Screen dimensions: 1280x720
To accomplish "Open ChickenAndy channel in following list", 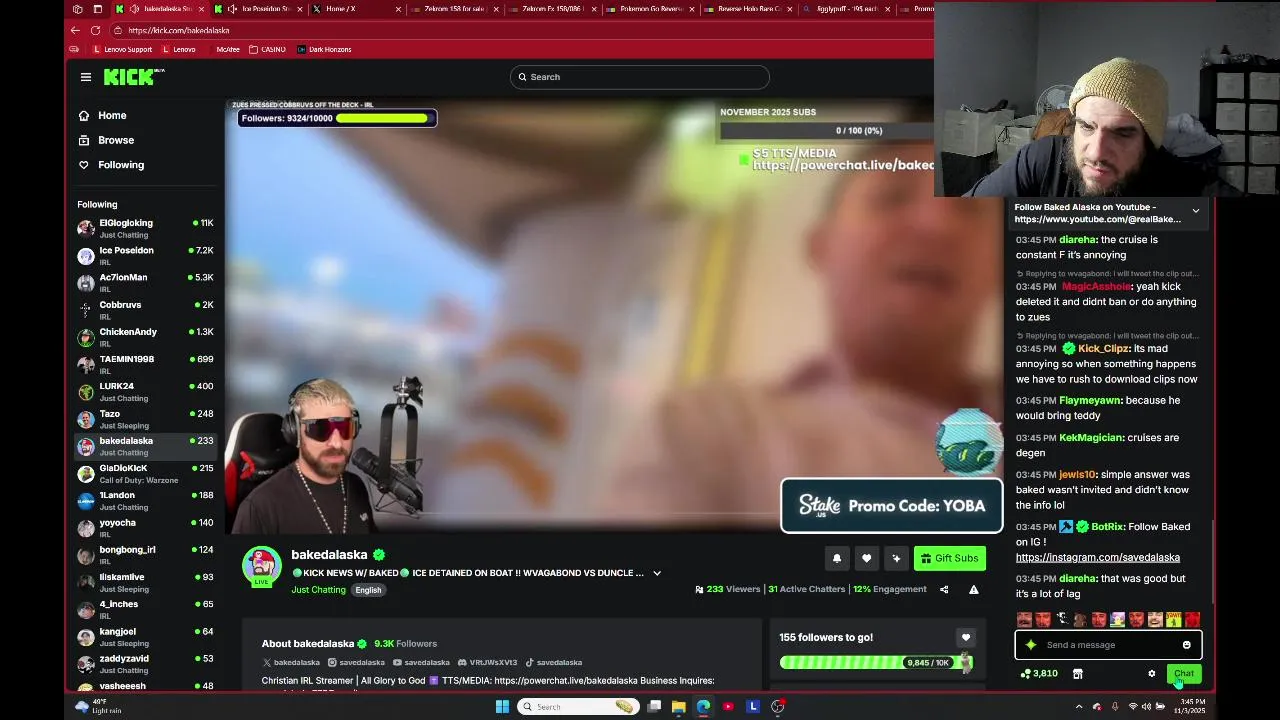I will [x=146, y=337].
